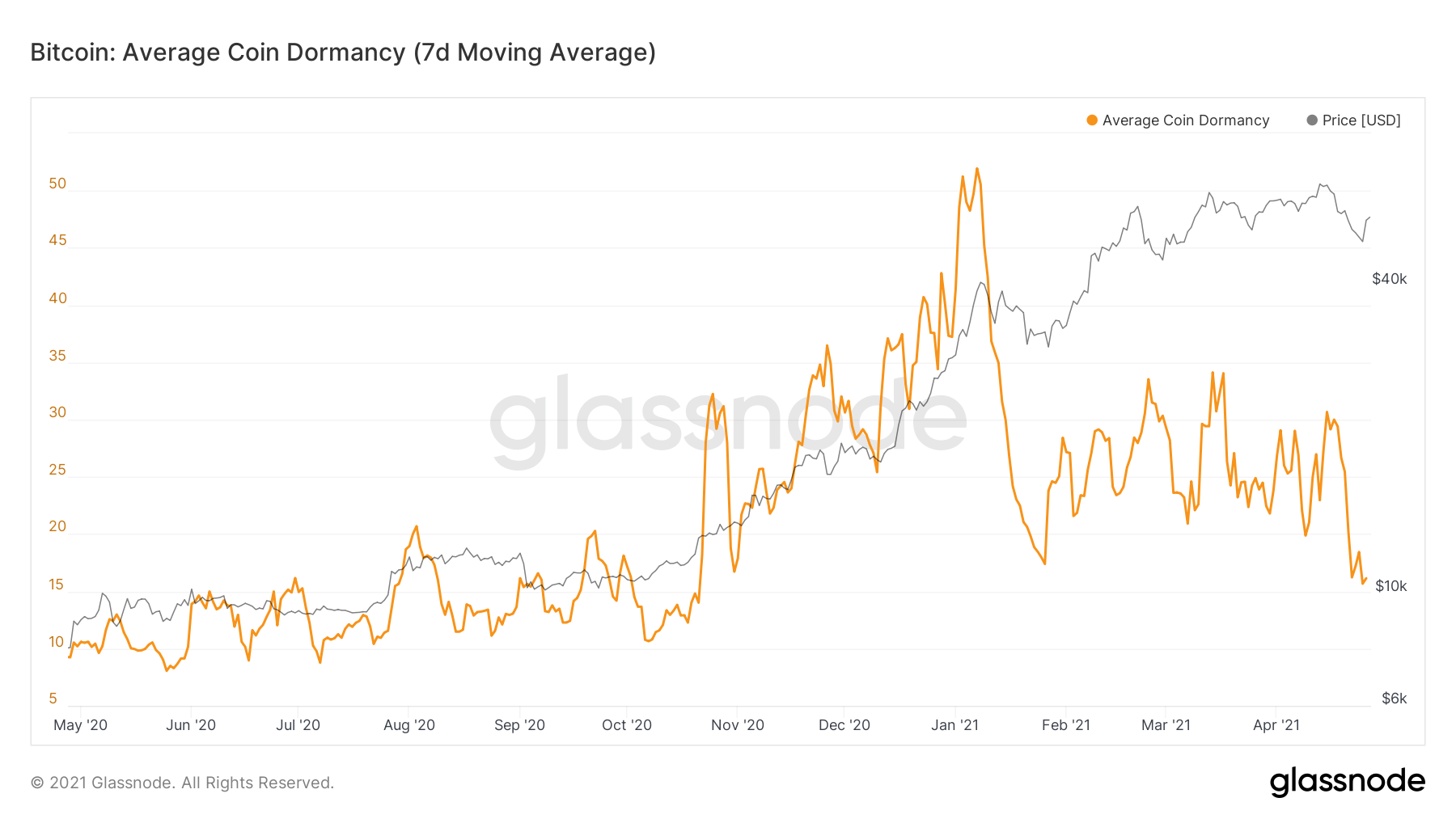Click the 30 dormancy axis label
This screenshot has height=819, width=1456.
57,412
